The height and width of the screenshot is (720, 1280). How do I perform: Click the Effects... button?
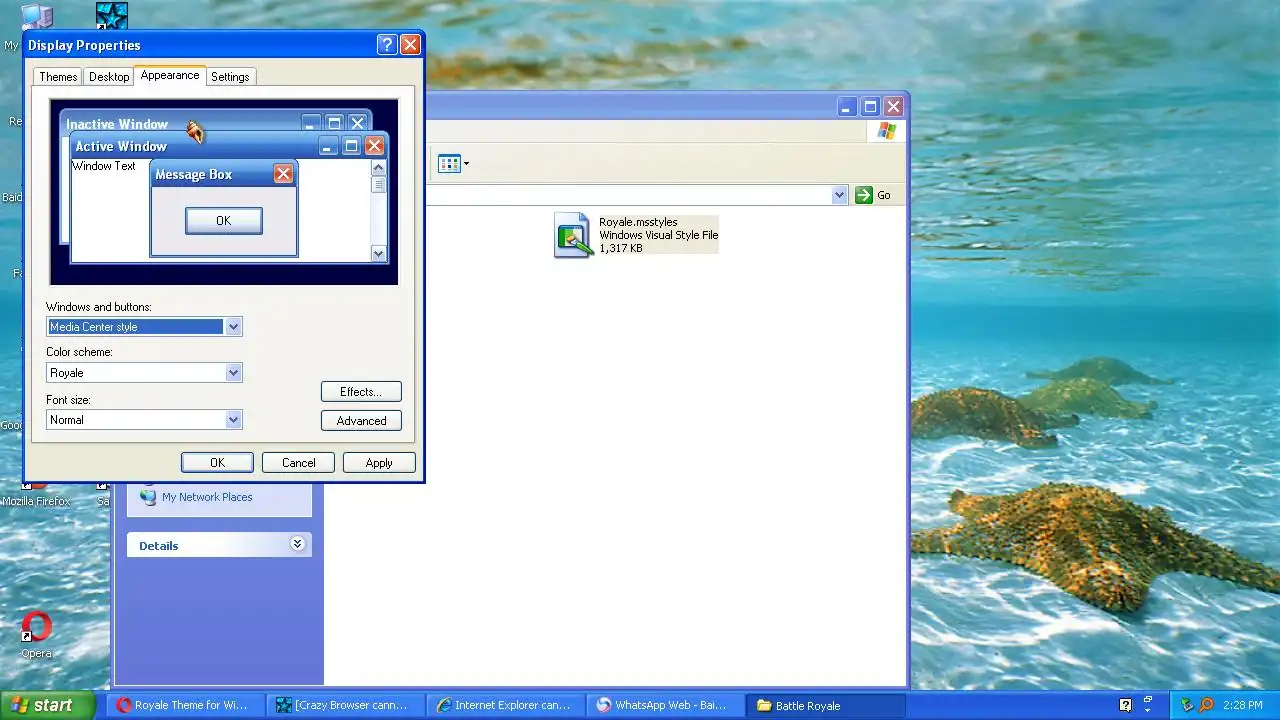(x=361, y=392)
